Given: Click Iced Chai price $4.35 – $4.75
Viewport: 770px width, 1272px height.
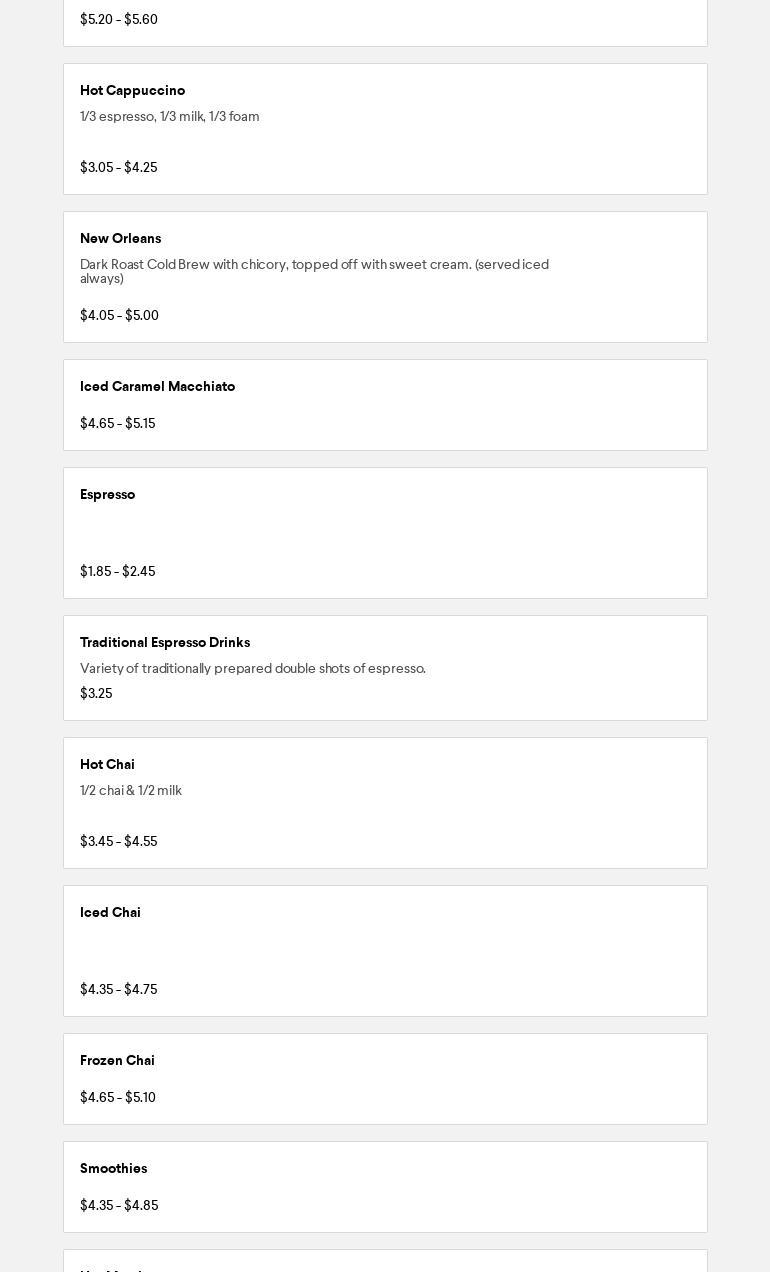Looking at the screenshot, I should coord(118,989).
